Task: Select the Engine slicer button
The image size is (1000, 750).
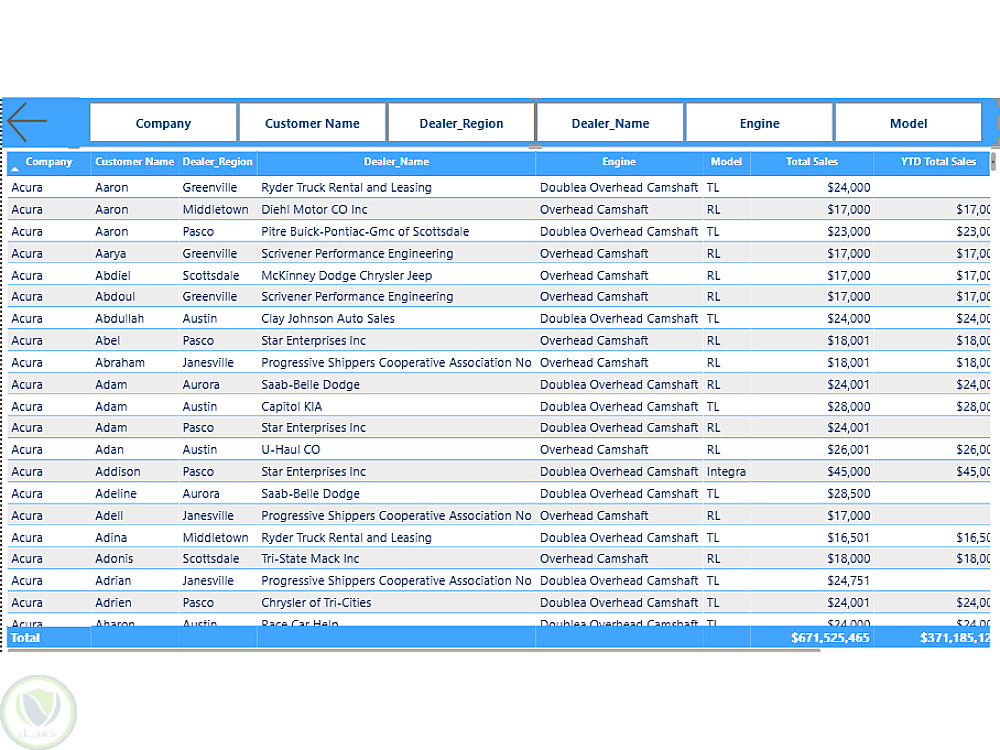Action: [760, 122]
